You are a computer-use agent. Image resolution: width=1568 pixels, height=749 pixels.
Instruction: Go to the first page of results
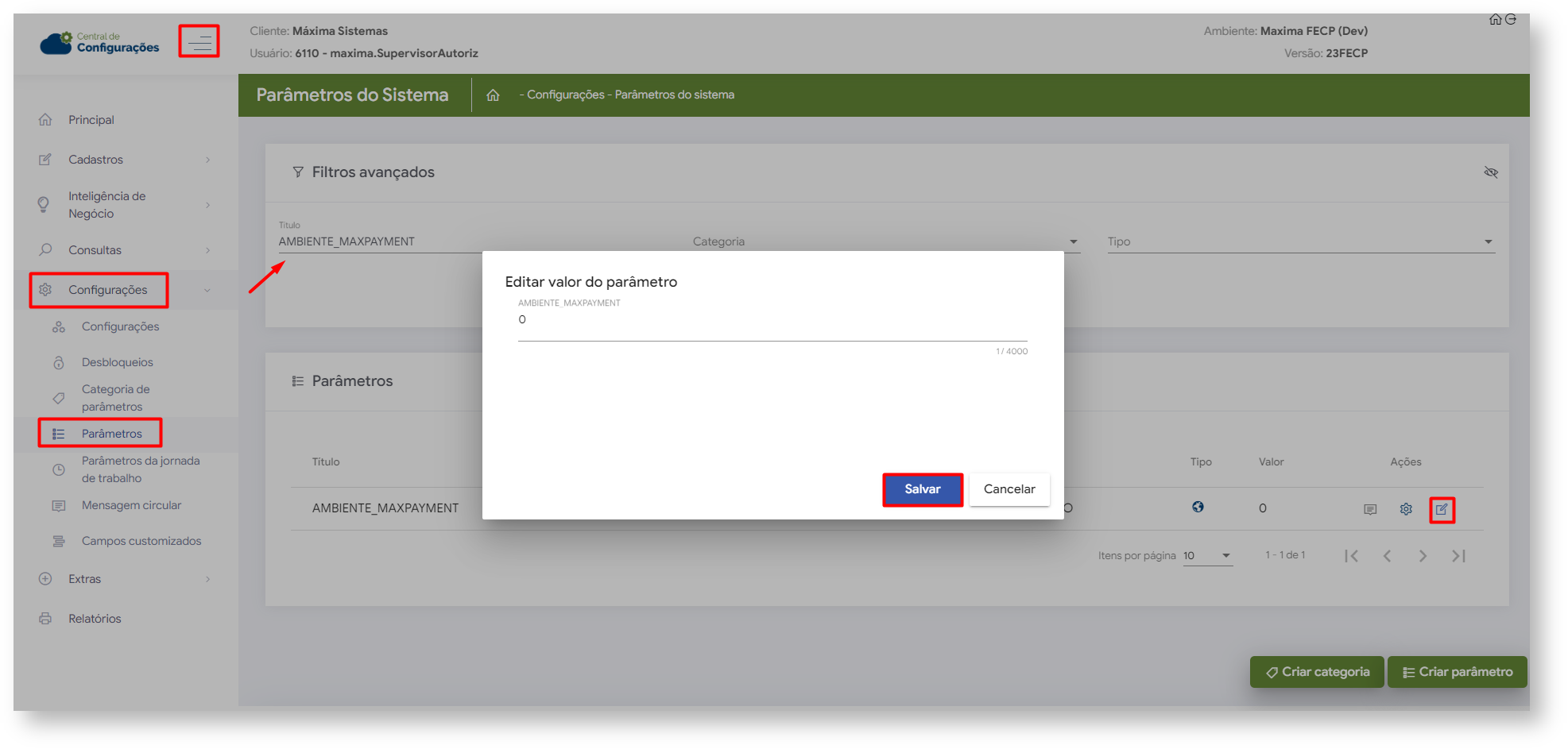tap(1351, 556)
